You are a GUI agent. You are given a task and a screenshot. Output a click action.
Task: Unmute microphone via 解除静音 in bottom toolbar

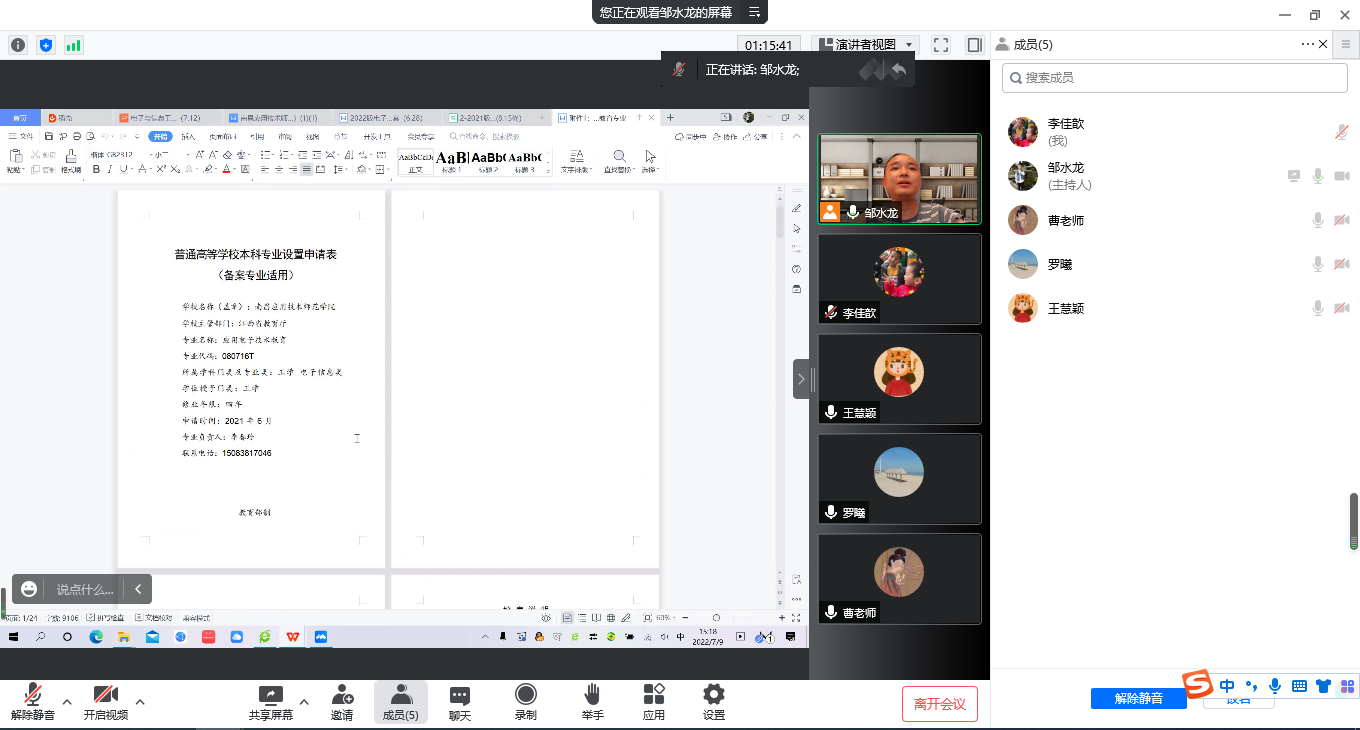tap(33, 701)
